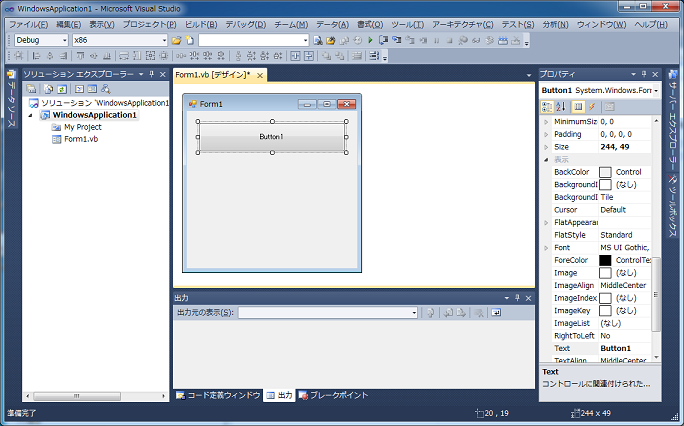Expand the Font property
The image size is (684, 426).
546,248
